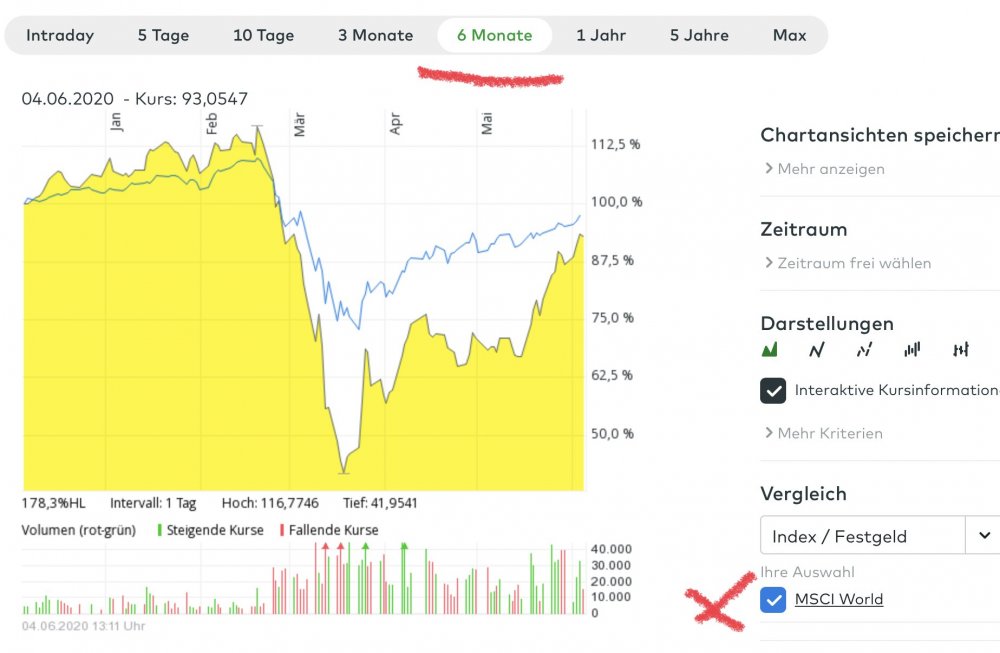
Task: Pick the last Darstellungen chart icon
Action: coord(961,350)
